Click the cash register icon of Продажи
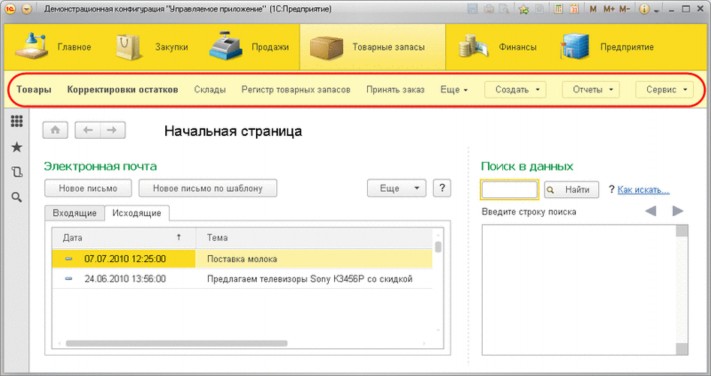The width and height of the screenshot is (711, 376). coord(226,46)
